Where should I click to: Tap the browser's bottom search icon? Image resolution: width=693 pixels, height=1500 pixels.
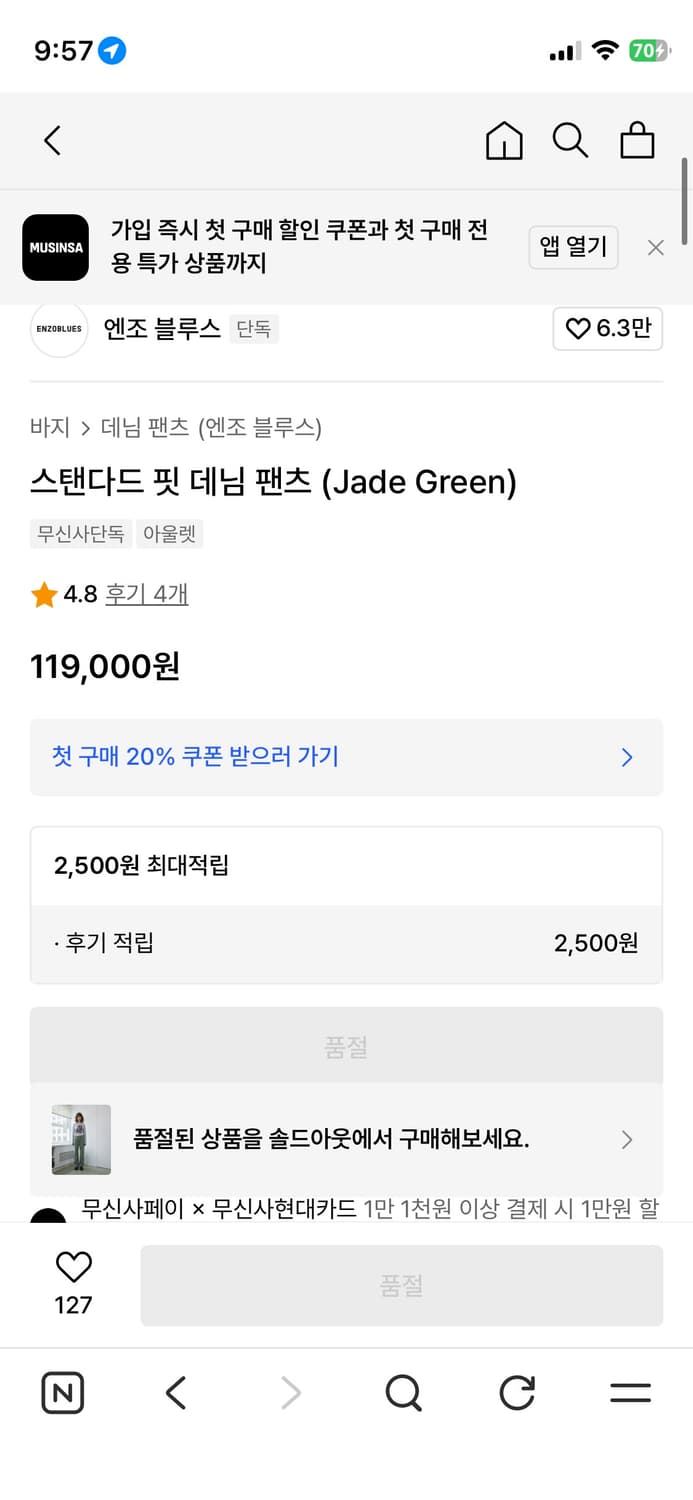click(x=402, y=1392)
